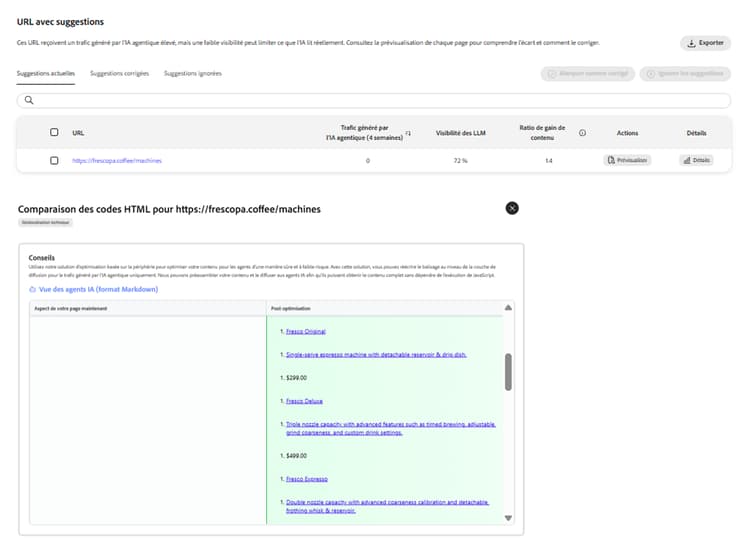Click the grey tag under the comparison title

tap(45, 222)
